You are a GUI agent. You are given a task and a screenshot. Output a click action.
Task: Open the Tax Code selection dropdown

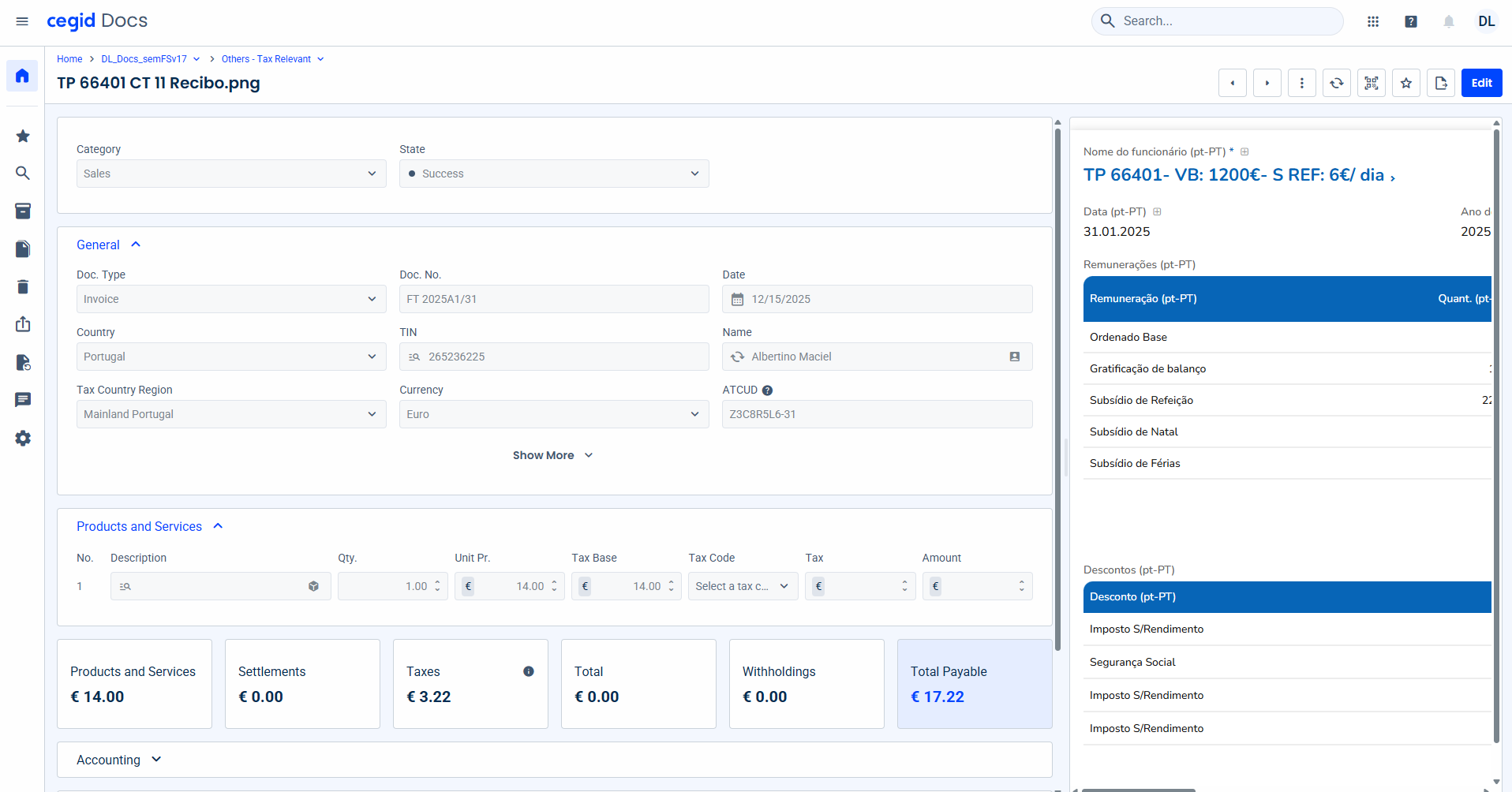742,586
